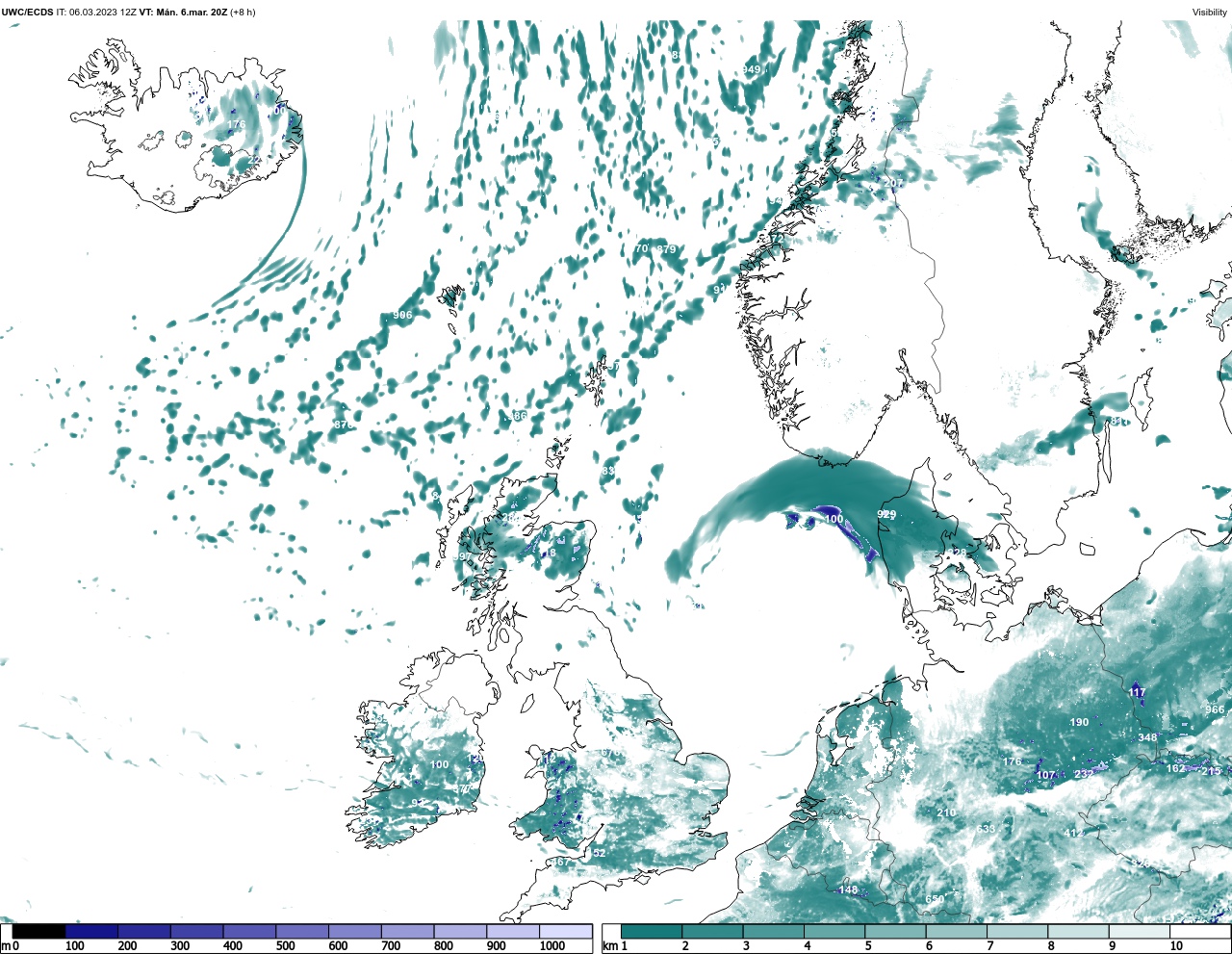Select the 500–600 m purple legend swatch
The width and height of the screenshot is (1232, 954).
click(x=302, y=932)
